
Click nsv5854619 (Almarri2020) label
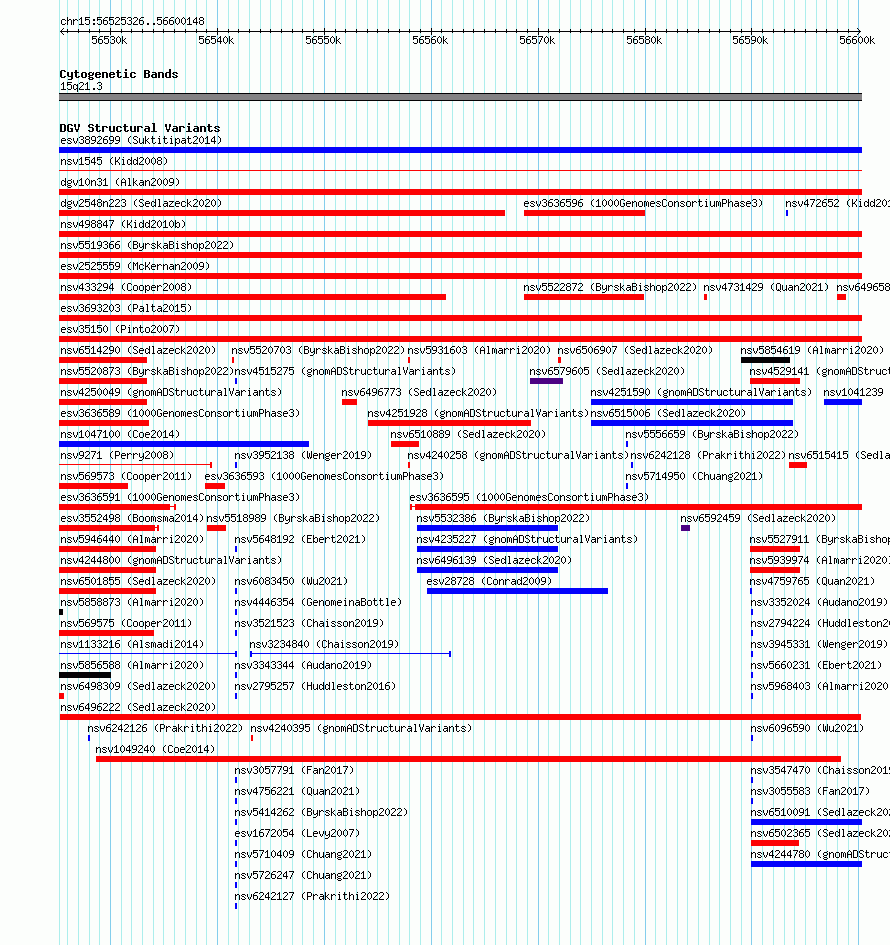(812, 351)
